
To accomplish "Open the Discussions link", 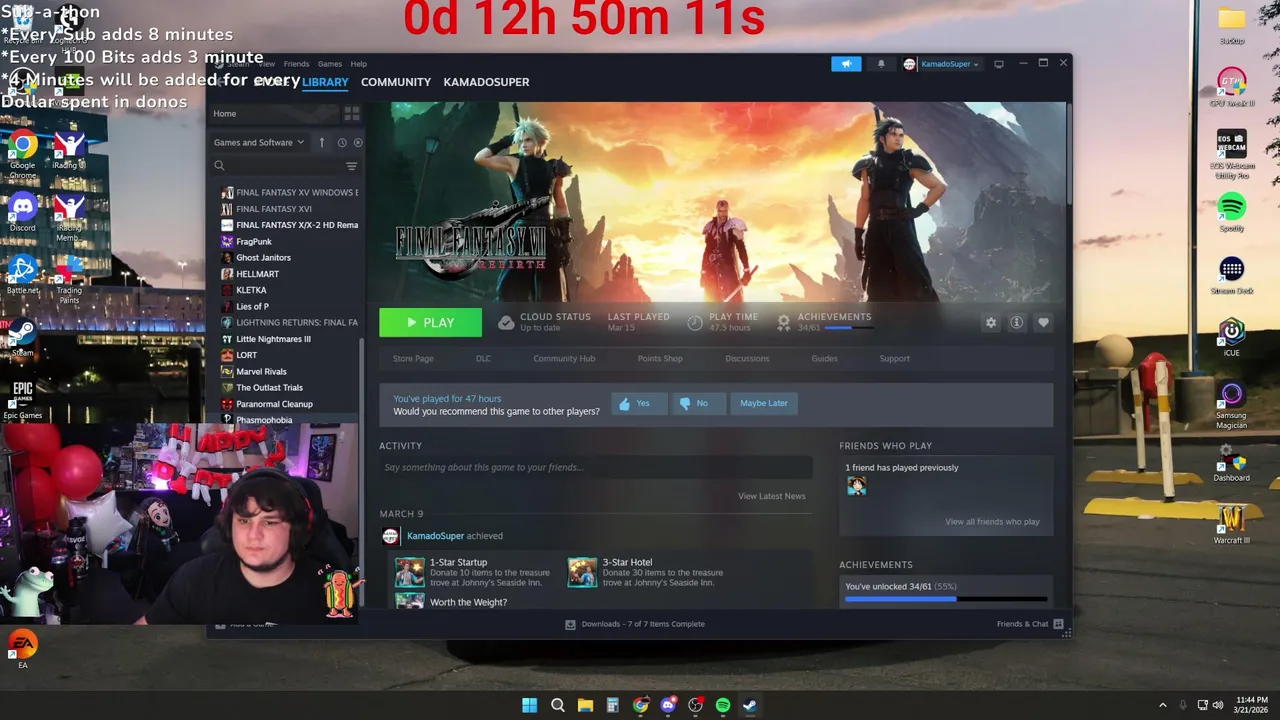I will coord(747,359).
